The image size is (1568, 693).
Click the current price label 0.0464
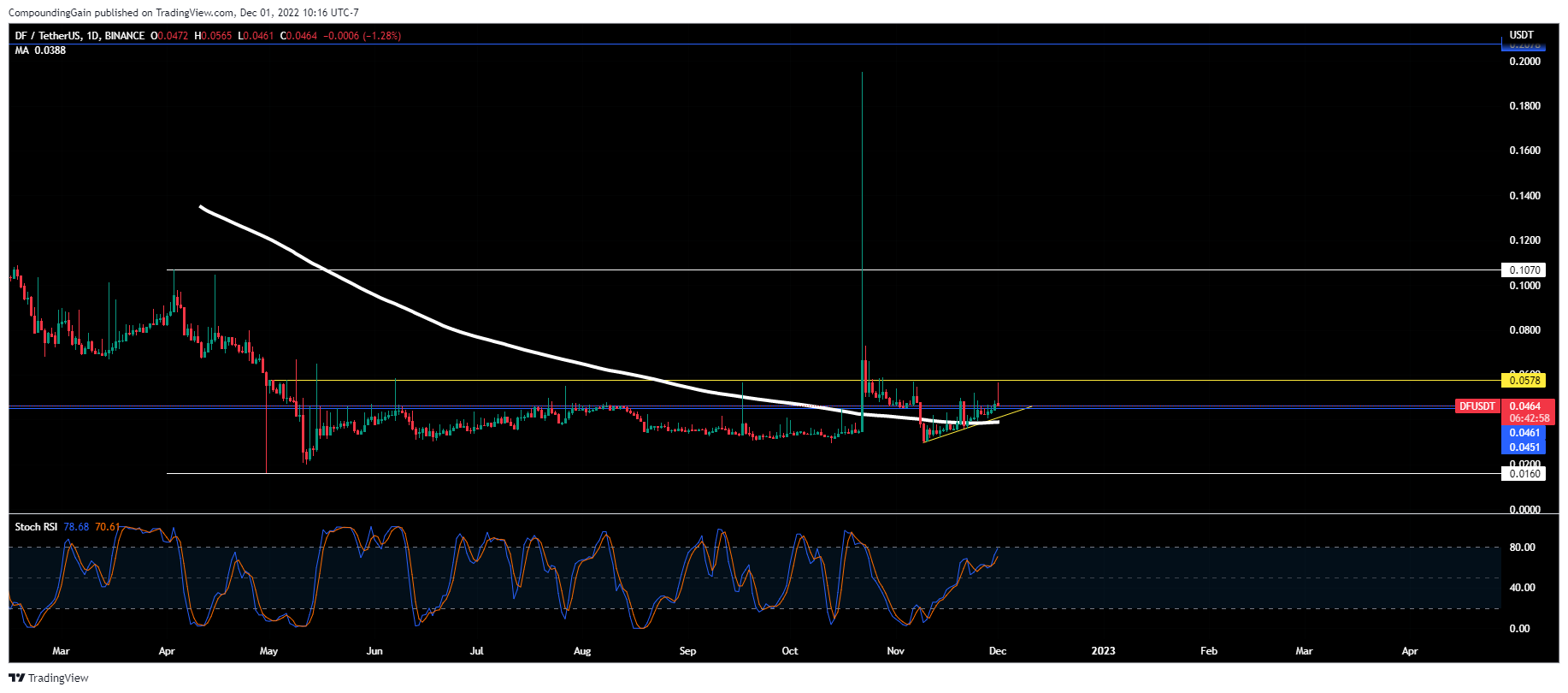click(1524, 406)
